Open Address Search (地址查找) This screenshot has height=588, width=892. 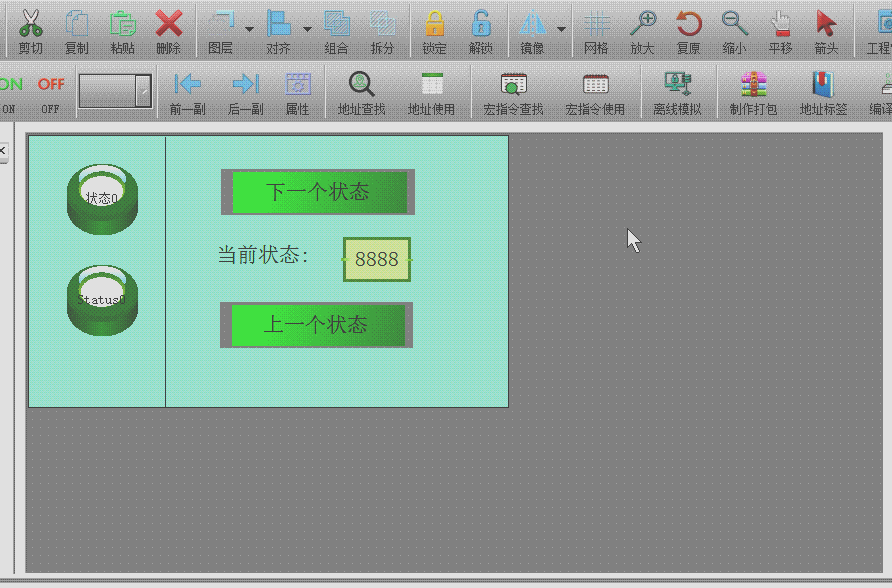pyautogui.click(x=361, y=86)
